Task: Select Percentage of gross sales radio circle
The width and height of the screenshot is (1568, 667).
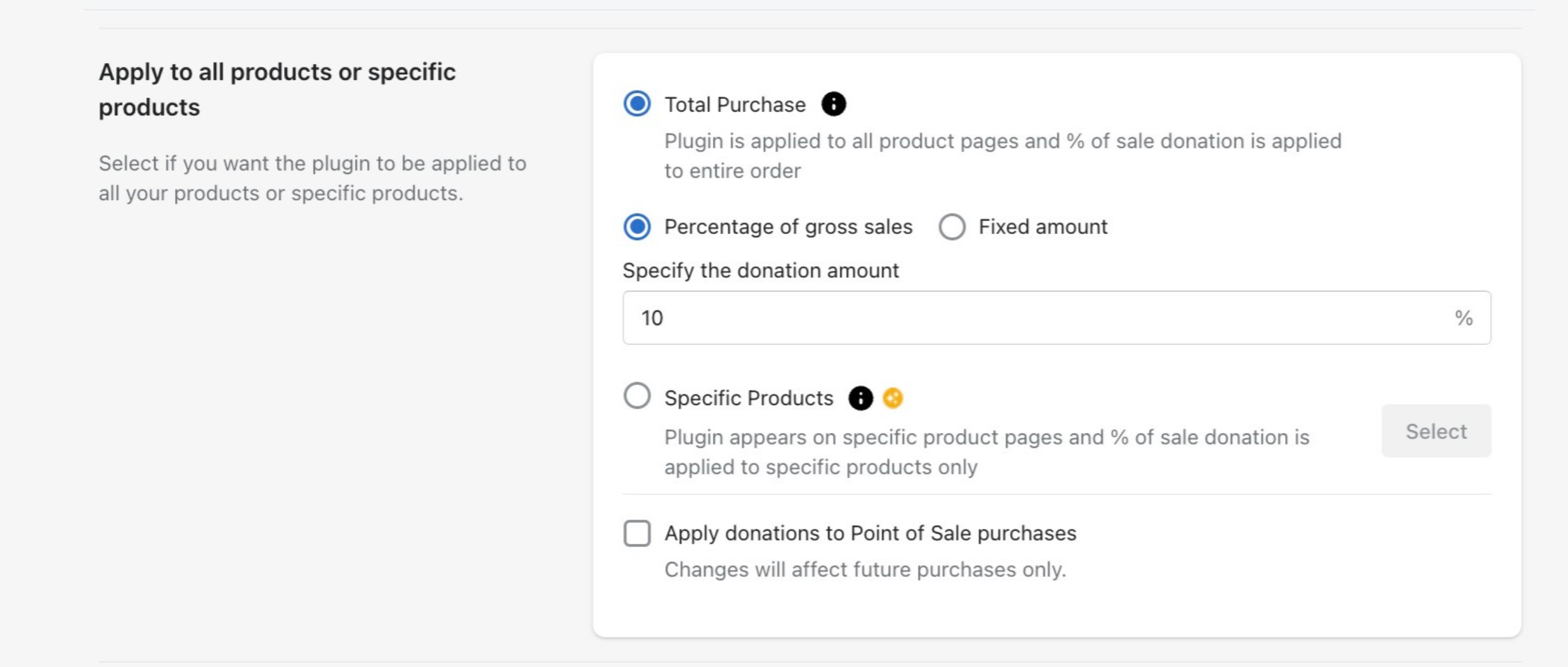Action: coord(637,227)
